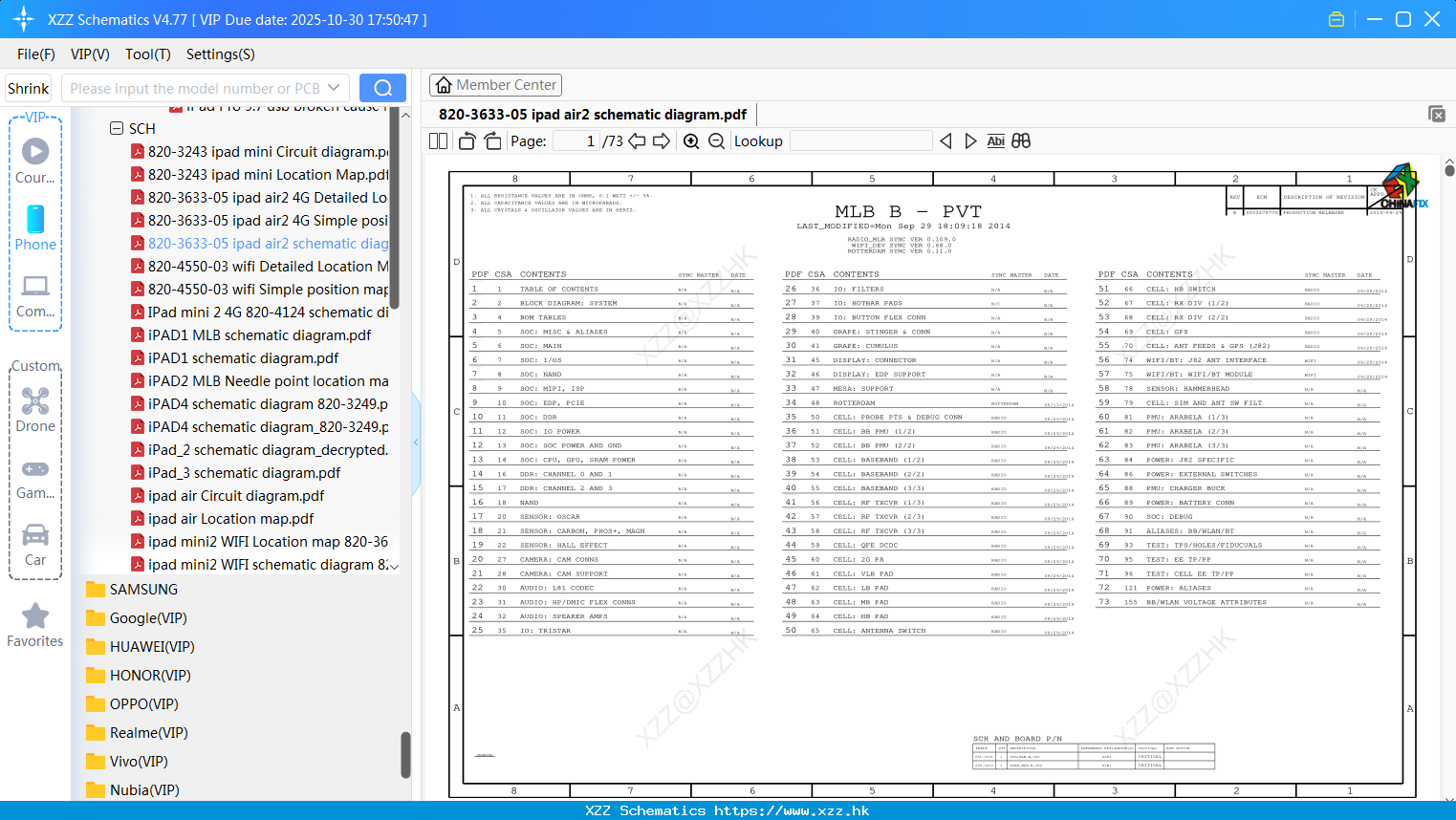The height and width of the screenshot is (820, 1456).
Task: Click the pop-out icon beside the document tab
Action: tap(1437, 114)
